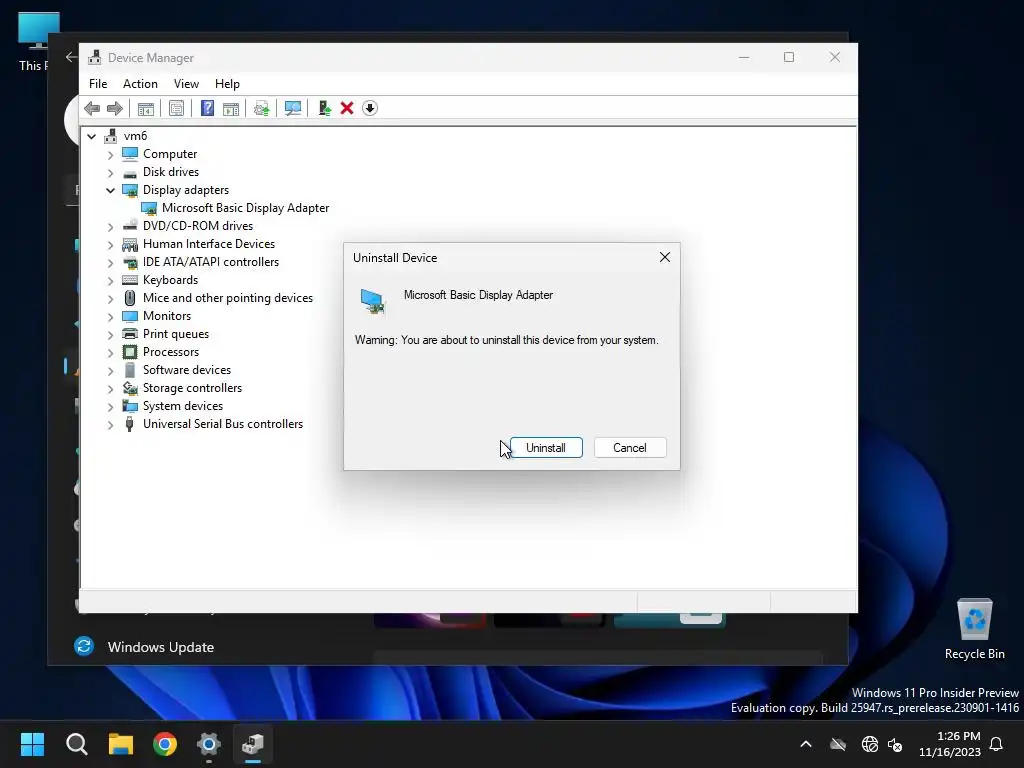
Task: Collapse the vm6 root node
Action: click(x=91, y=136)
